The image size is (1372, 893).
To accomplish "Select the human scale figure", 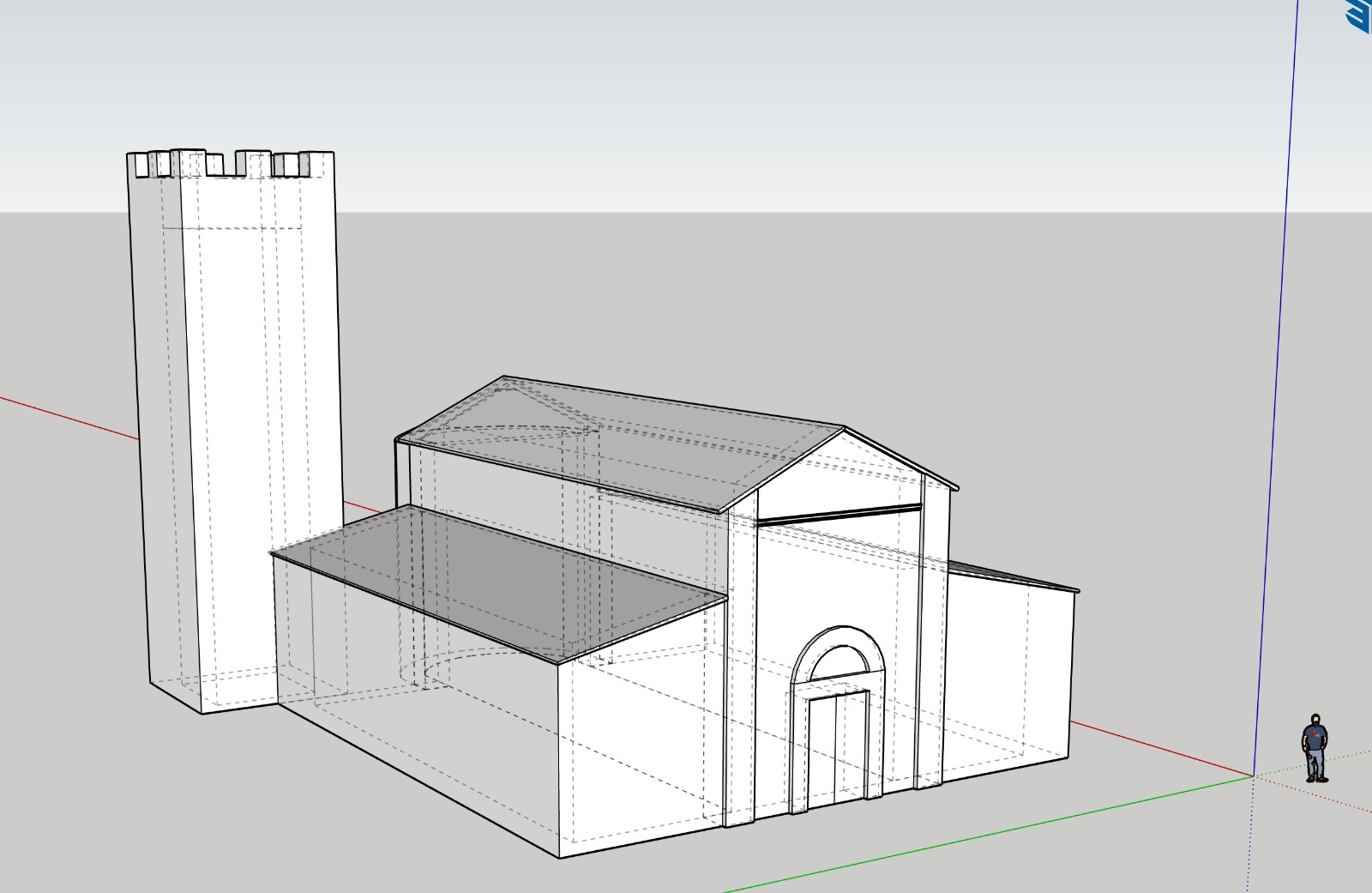I will (x=1315, y=748).
